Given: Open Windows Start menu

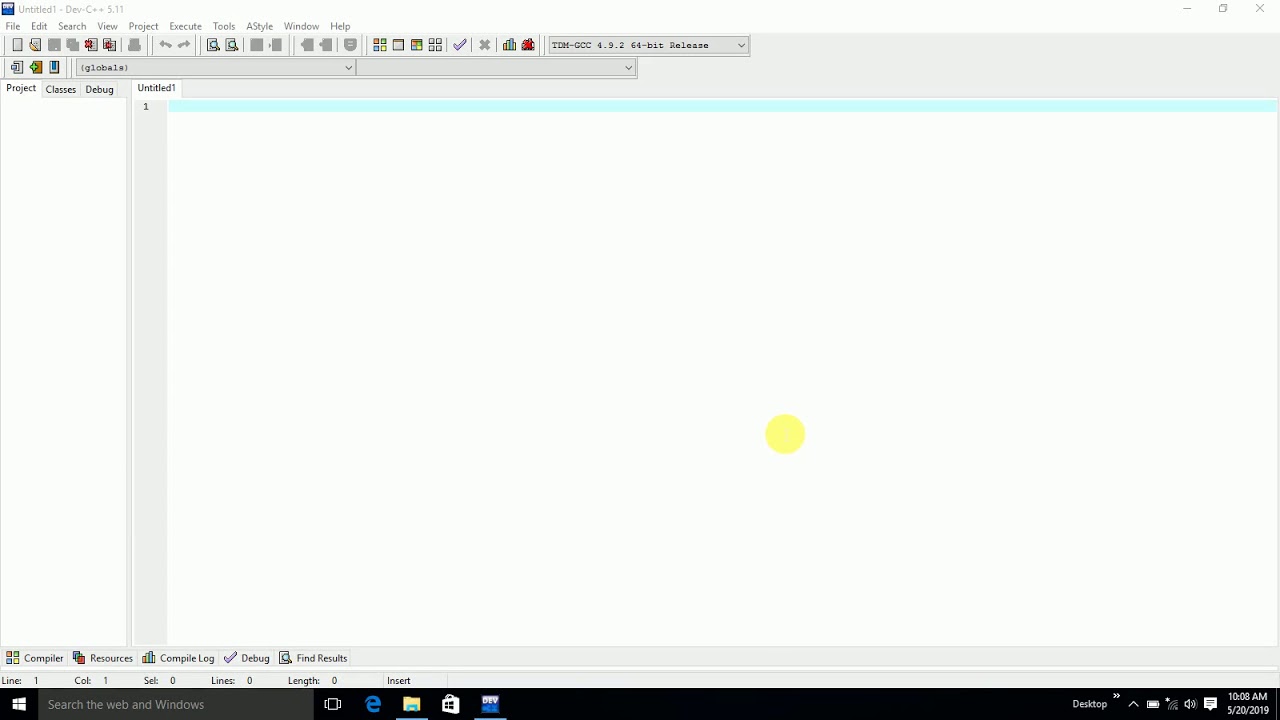Looking at the screenshot, I should (x=19, y=704).
